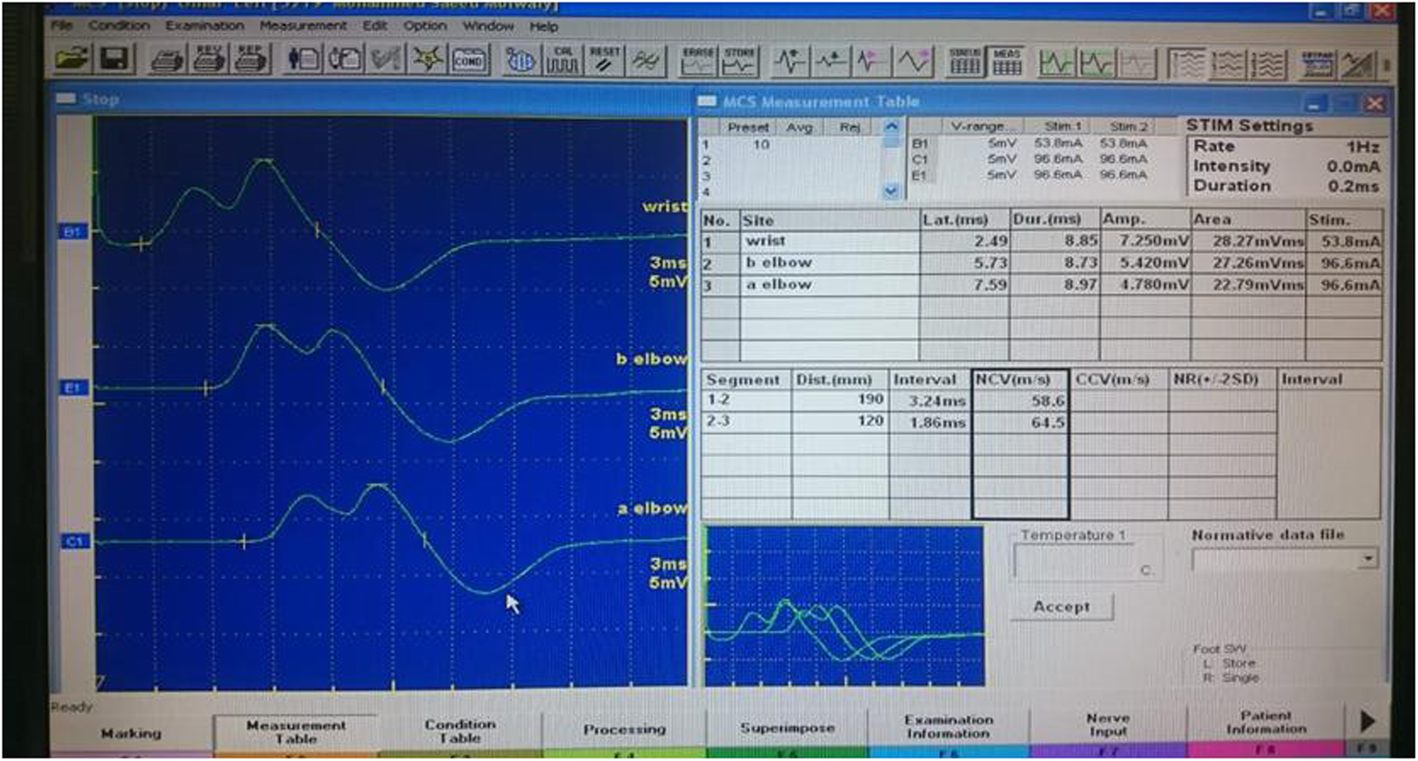
Task: Click the superimposed waveforms thumbnail
Action: (x=844, y=607)
